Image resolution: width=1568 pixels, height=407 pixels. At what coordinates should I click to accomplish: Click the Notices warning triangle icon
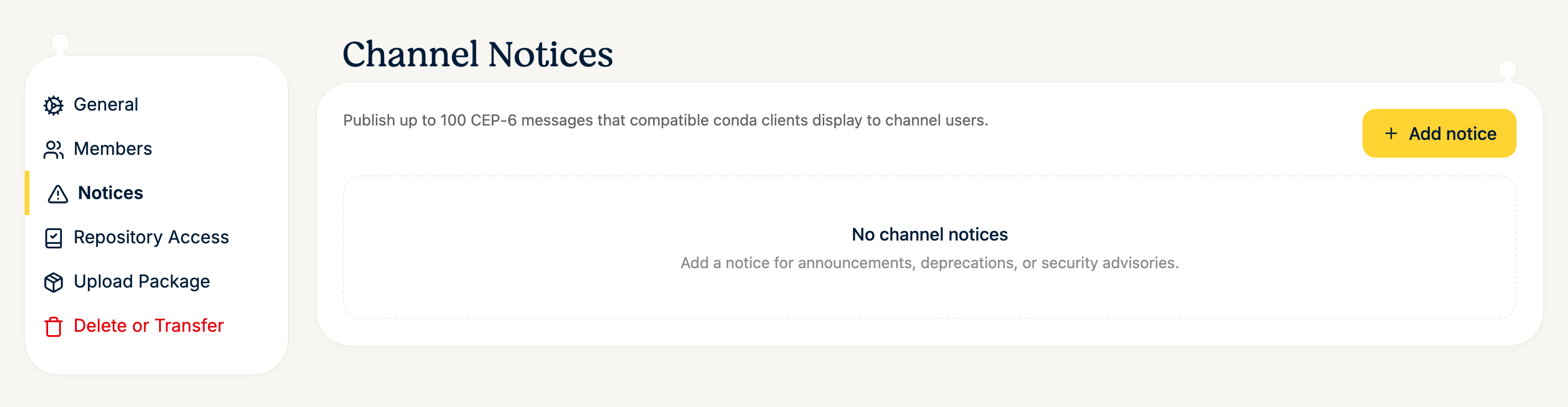(58, 194)
